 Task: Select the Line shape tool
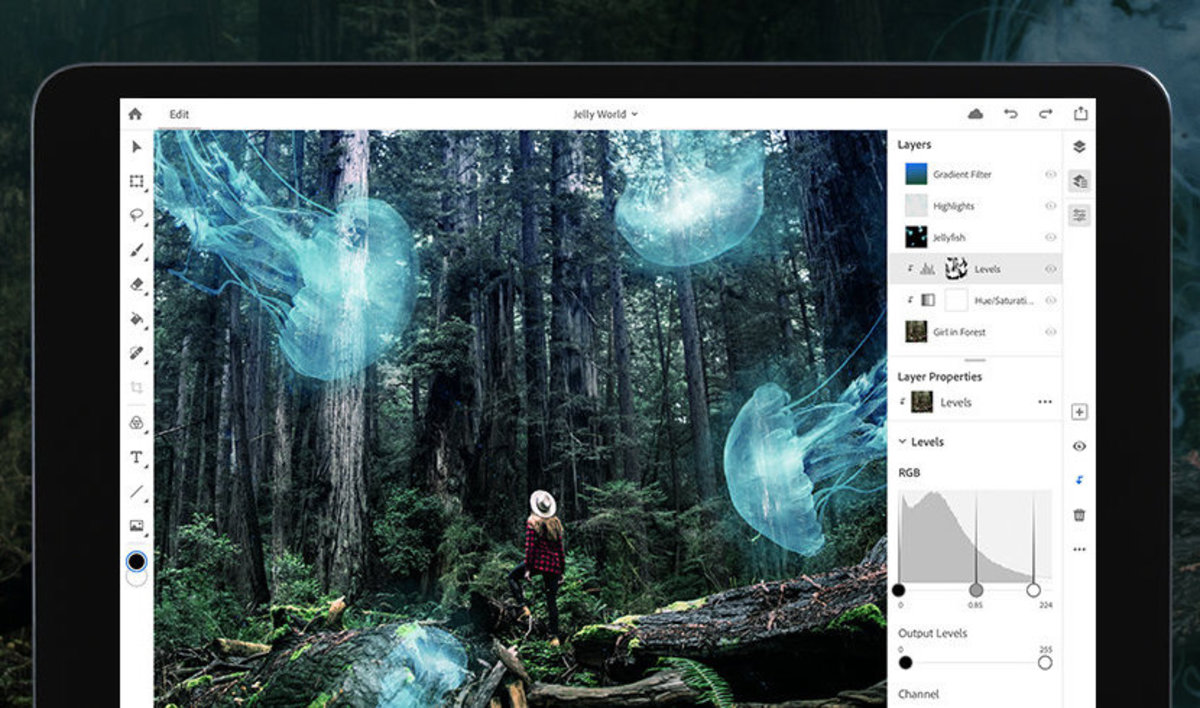coord(137,491)
